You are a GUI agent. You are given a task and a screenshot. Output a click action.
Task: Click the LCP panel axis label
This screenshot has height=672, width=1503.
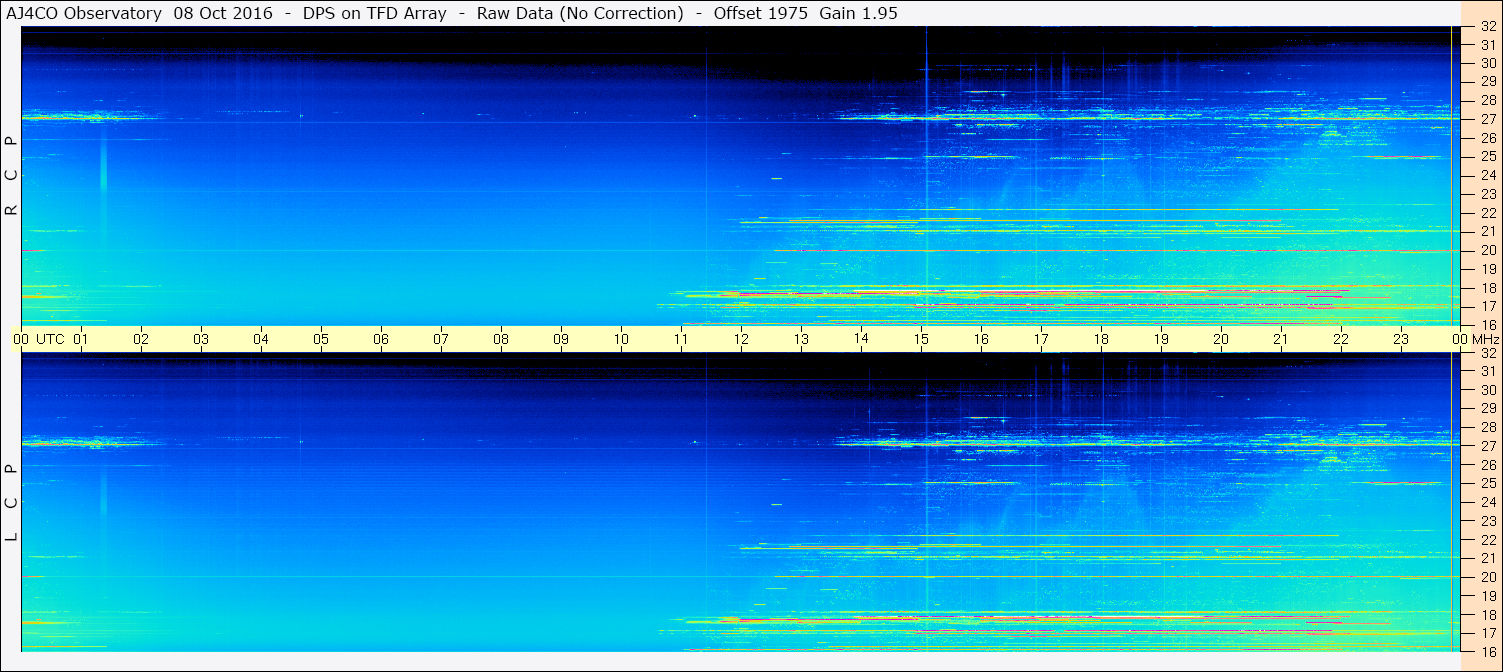point(12,501)
